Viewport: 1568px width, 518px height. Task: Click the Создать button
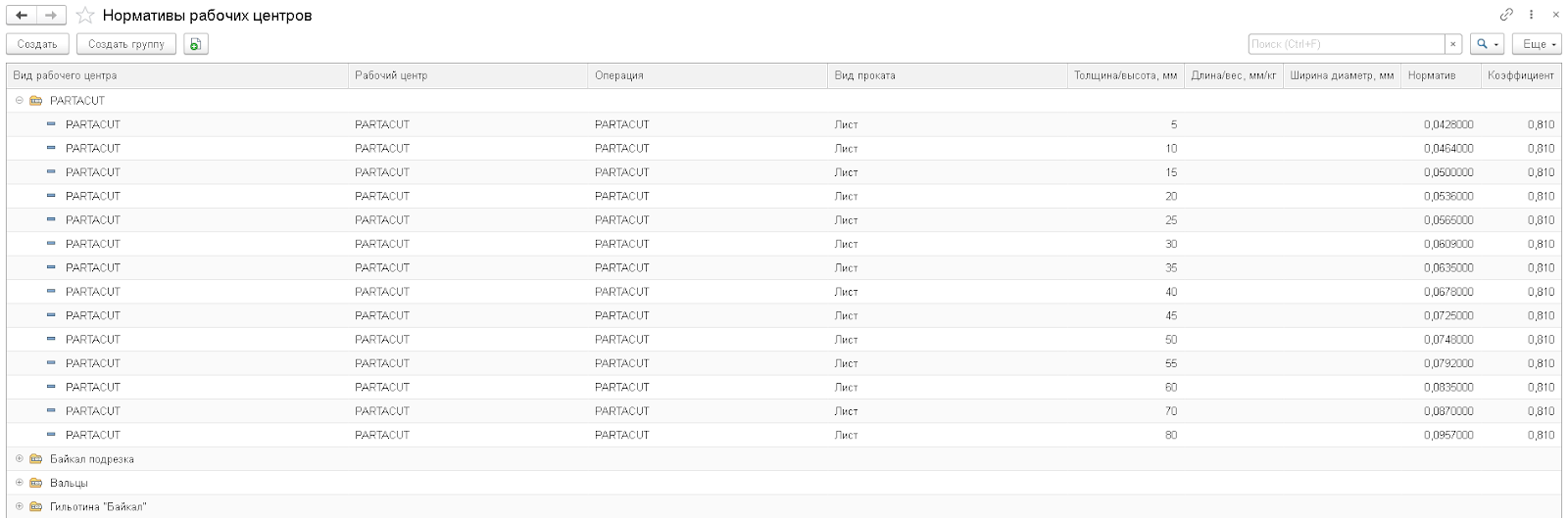37,44
